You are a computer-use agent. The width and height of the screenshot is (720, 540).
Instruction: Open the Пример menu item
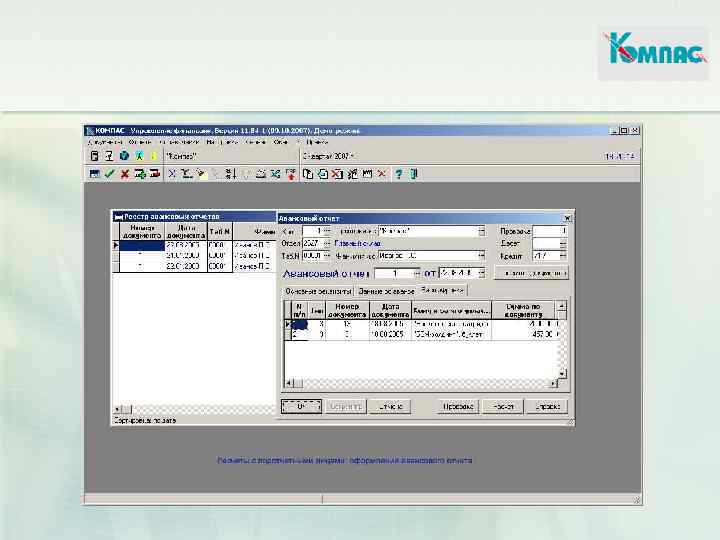pos(317,142)
